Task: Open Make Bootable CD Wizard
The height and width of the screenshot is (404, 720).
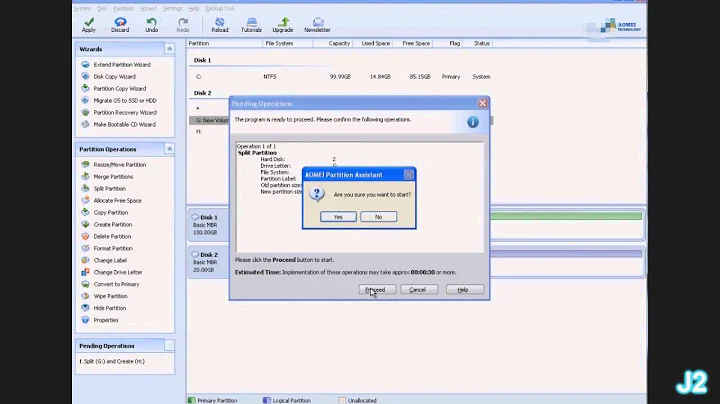Action: [x=118, y=124]
